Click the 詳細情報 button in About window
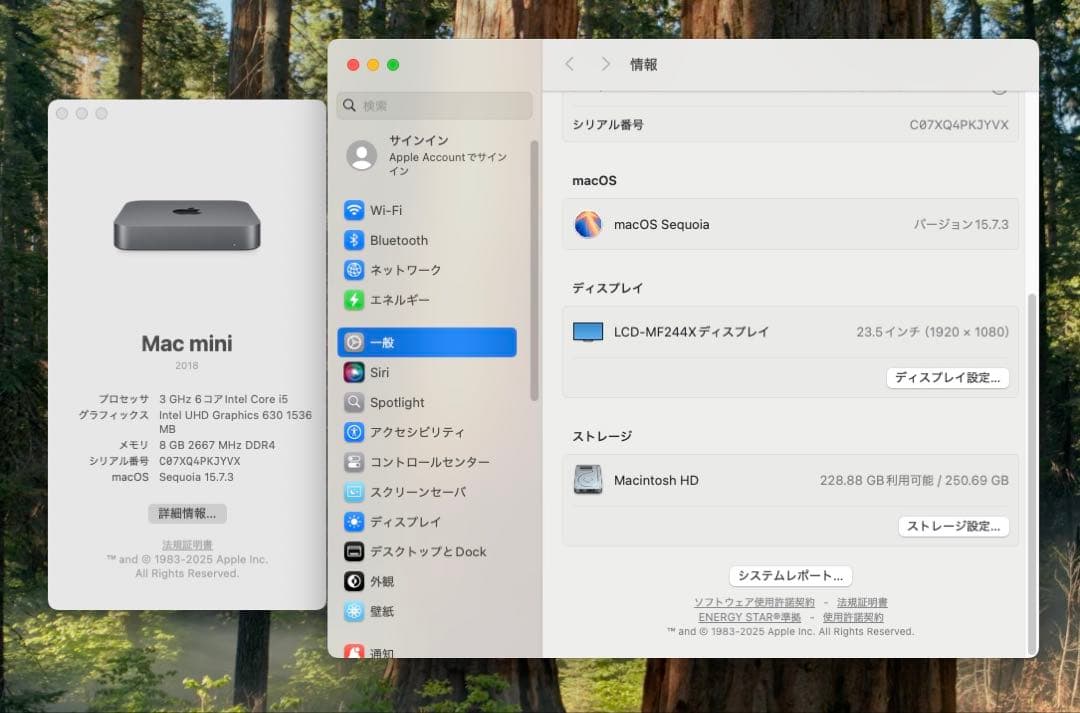The height and width of the screenshot is (713, 1080). coord(186,513)
